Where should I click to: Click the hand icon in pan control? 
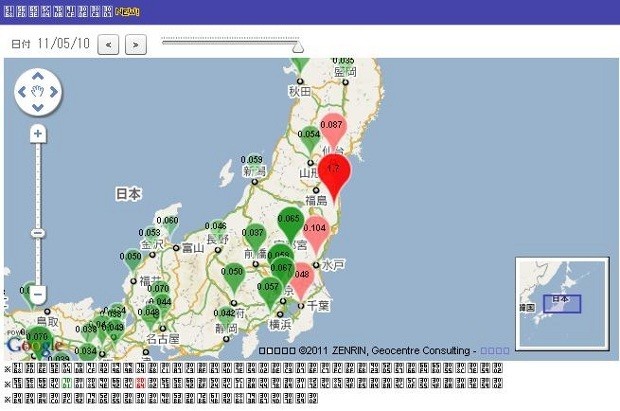tap(38, 93)
